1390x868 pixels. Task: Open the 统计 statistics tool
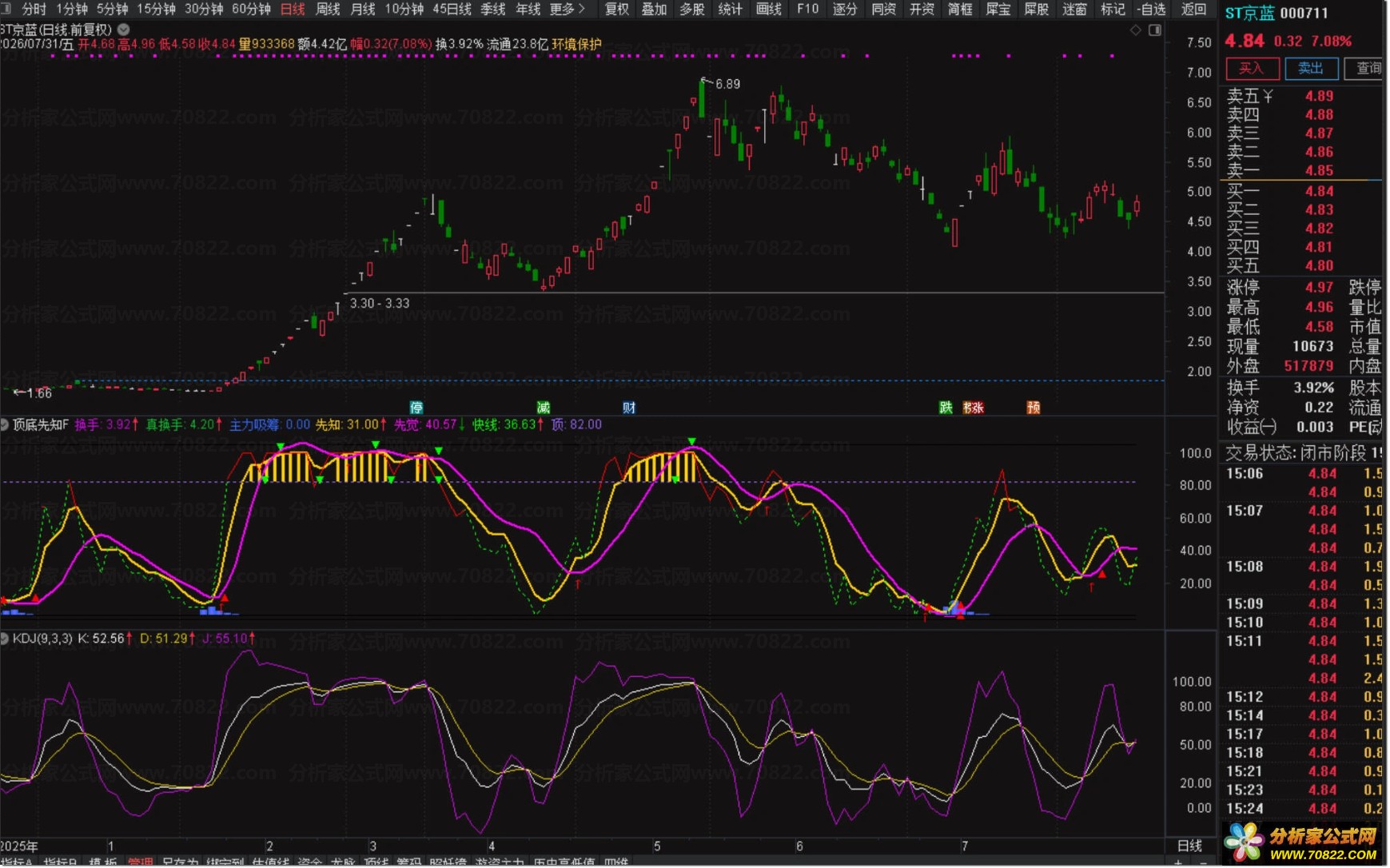coord(731,9)
